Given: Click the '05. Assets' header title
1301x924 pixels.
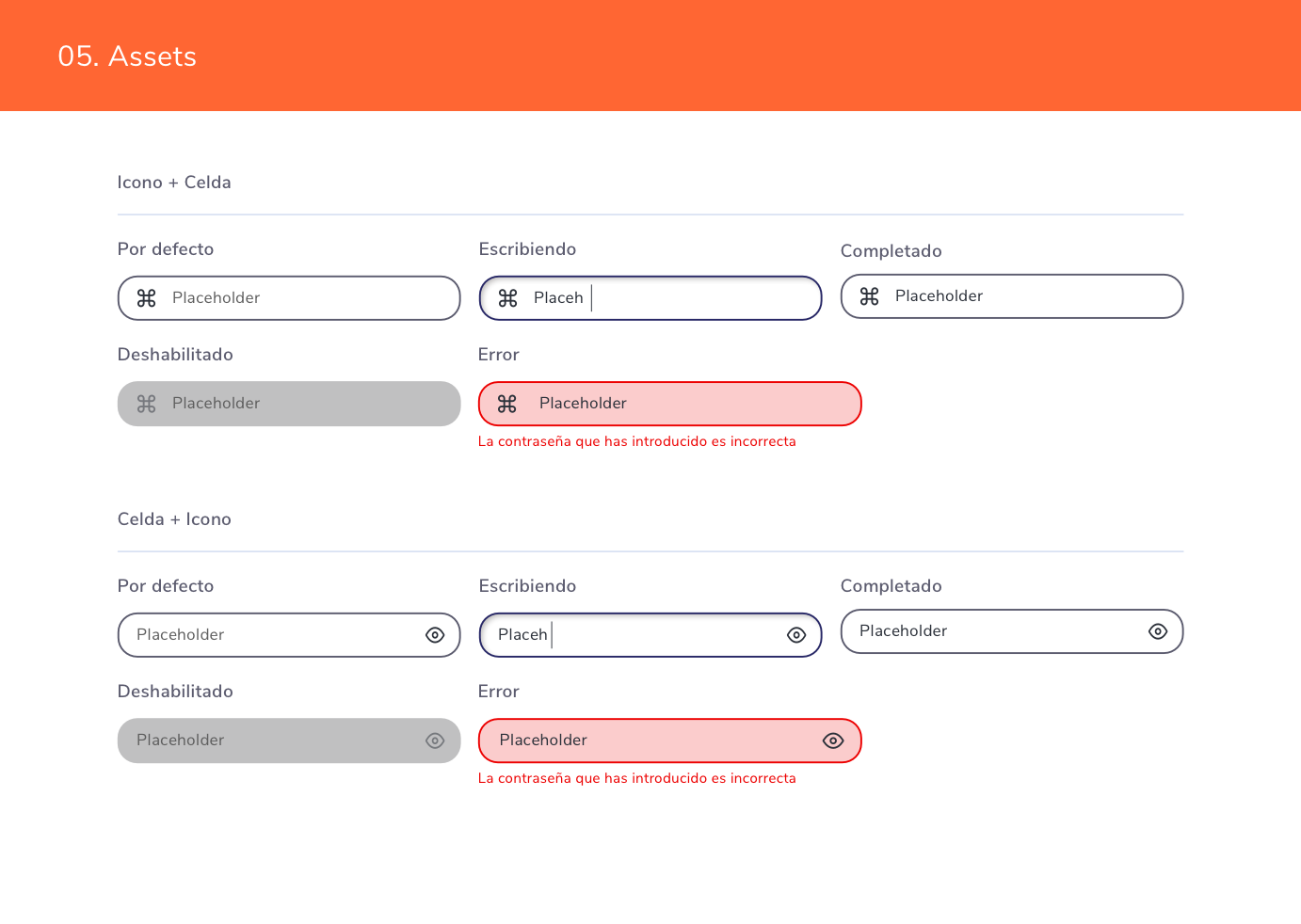Looking at the screenshot, I should [127, 56].
